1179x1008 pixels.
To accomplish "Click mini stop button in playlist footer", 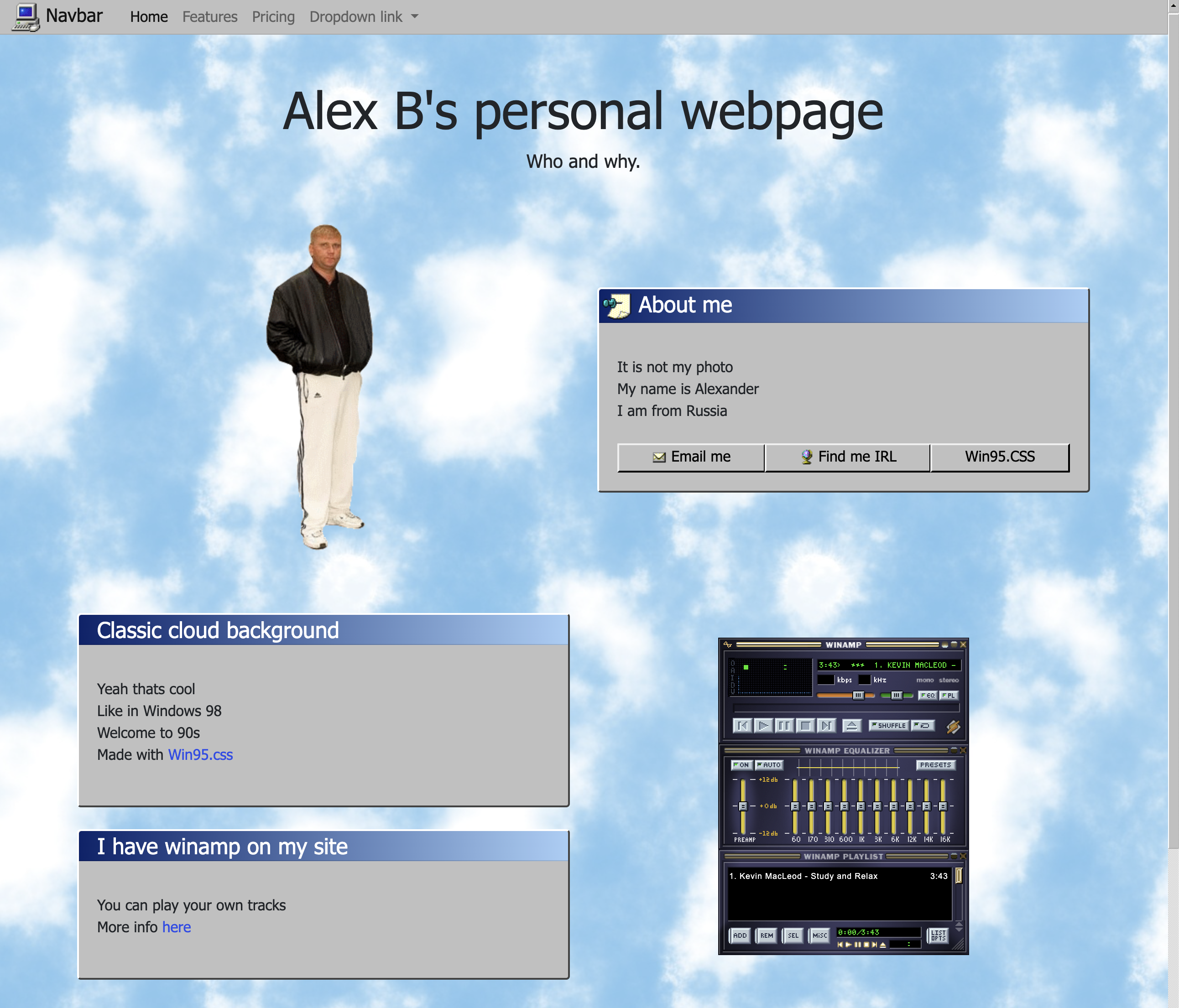I will tap(866, 945).
